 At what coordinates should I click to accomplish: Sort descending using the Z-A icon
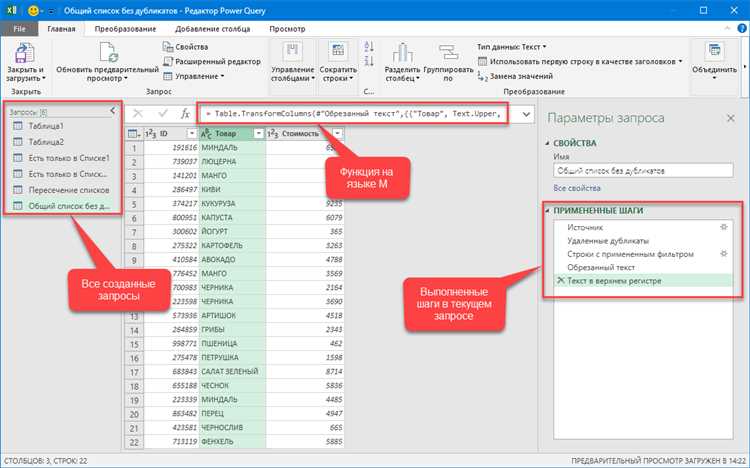tap(369, 61)
